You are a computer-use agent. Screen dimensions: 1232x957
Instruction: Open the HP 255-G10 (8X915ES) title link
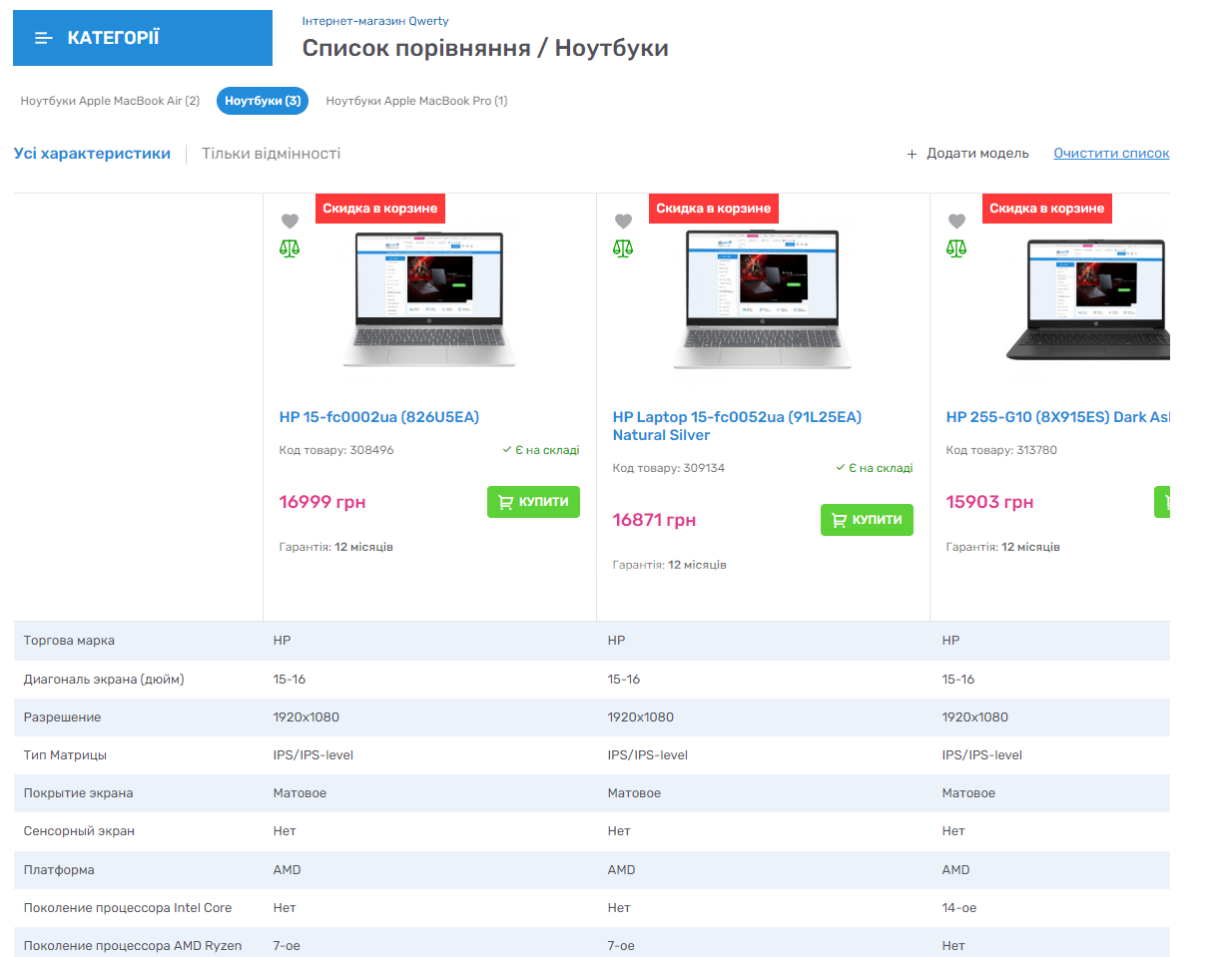click(1056, 417)
